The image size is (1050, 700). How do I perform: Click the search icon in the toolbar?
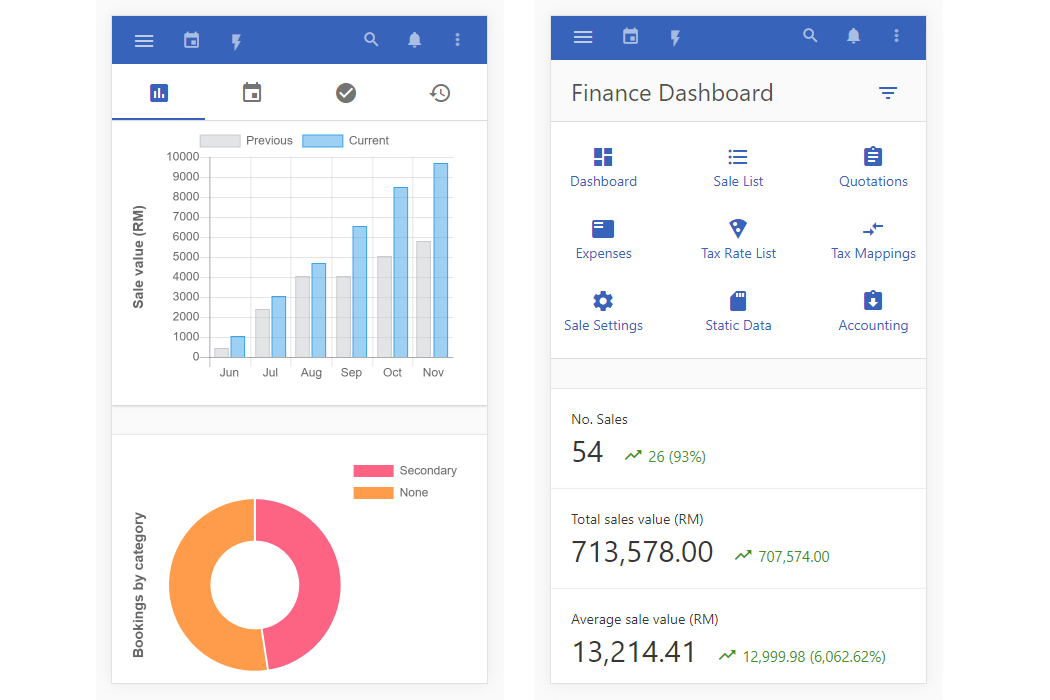[810, 36]
